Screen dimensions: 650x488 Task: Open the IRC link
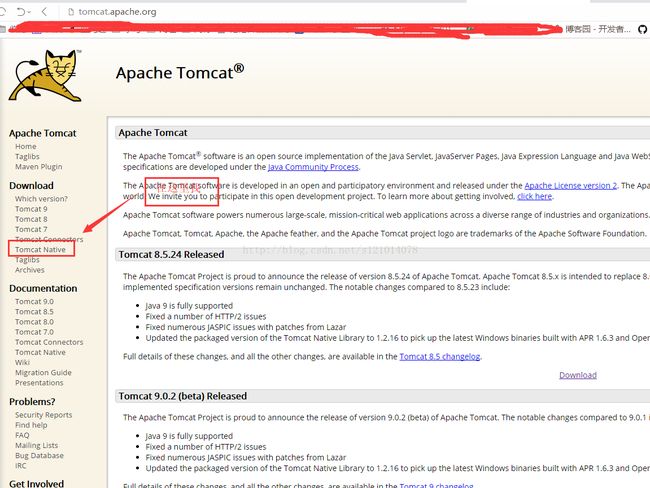pos(21,466)
